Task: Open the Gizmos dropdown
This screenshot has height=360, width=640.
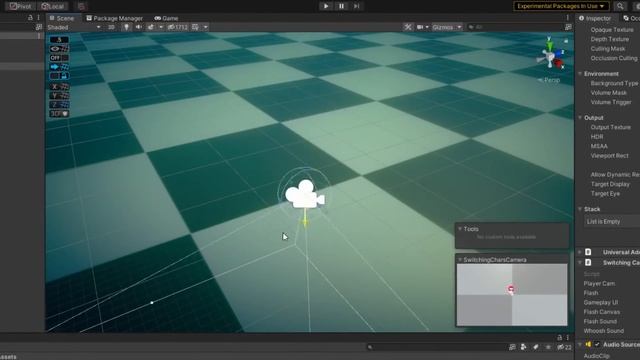Action: (x=447, y=27)
